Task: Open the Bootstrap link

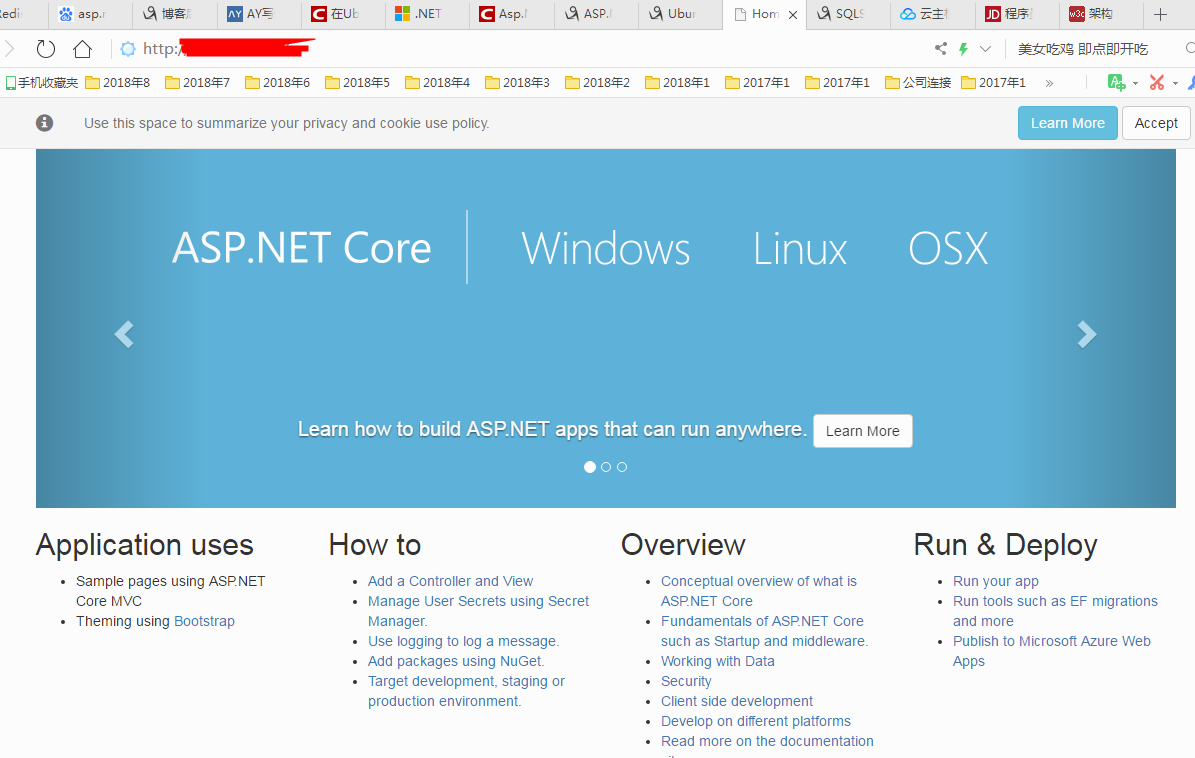Action: point(204,621)
